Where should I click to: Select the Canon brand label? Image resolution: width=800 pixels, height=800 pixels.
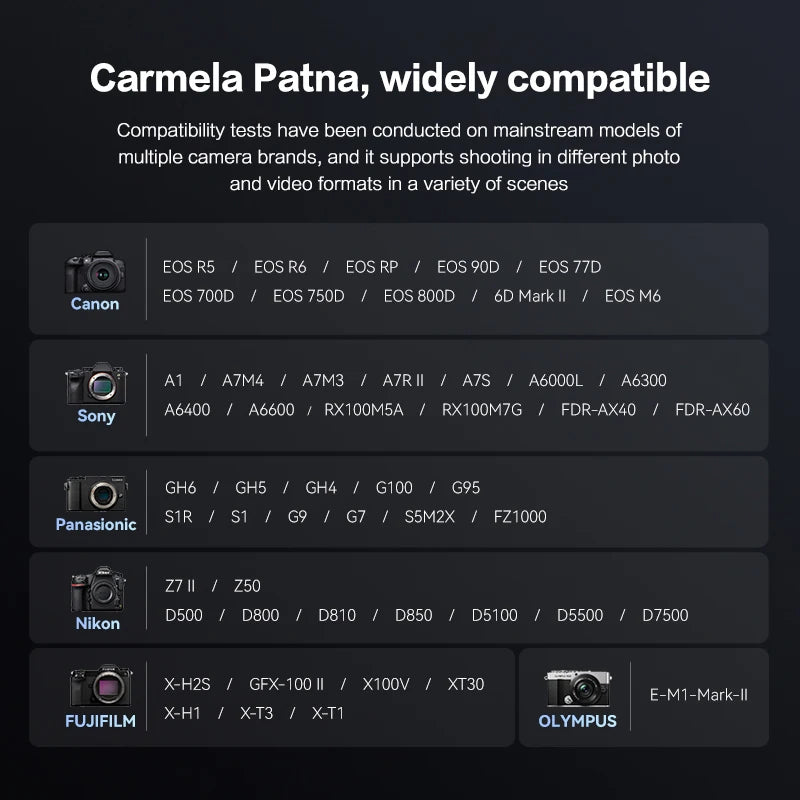(x=95, y=304)
